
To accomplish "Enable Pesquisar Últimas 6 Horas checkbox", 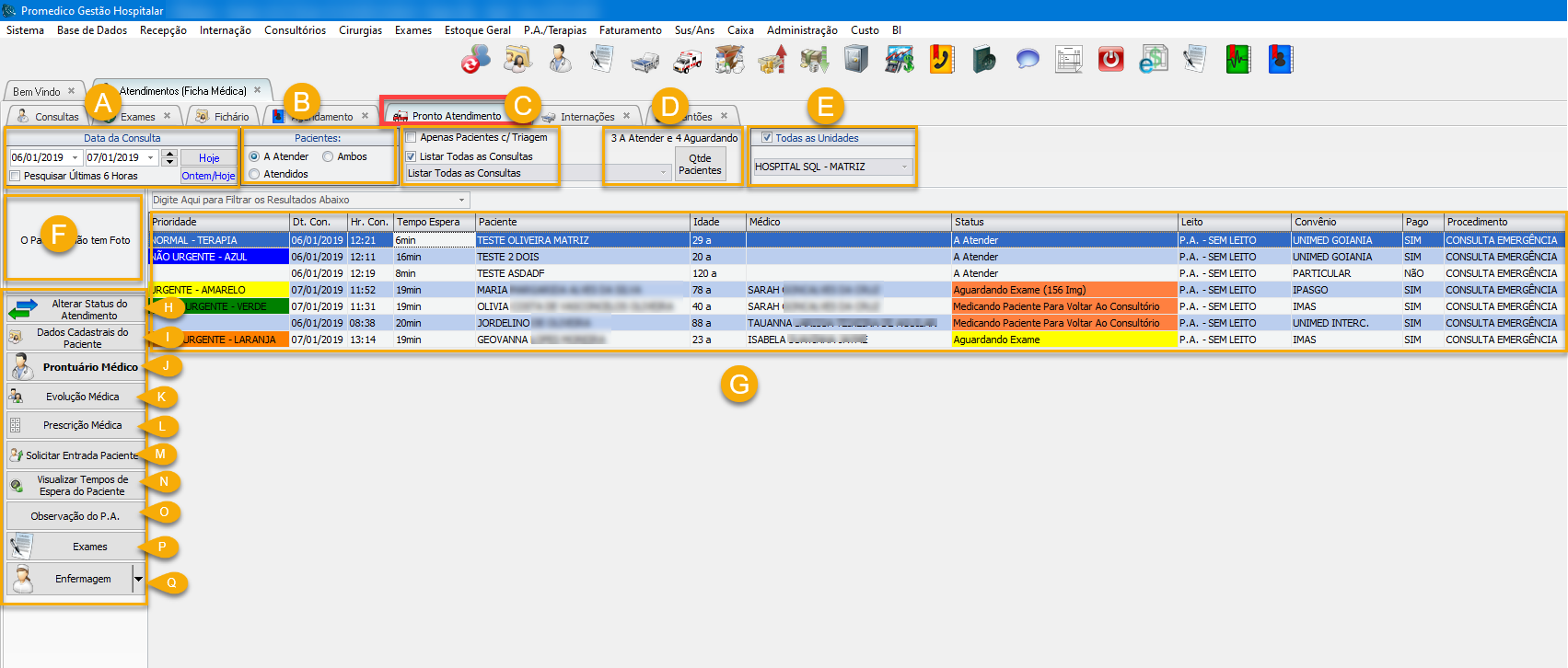I will coord(16,176).
